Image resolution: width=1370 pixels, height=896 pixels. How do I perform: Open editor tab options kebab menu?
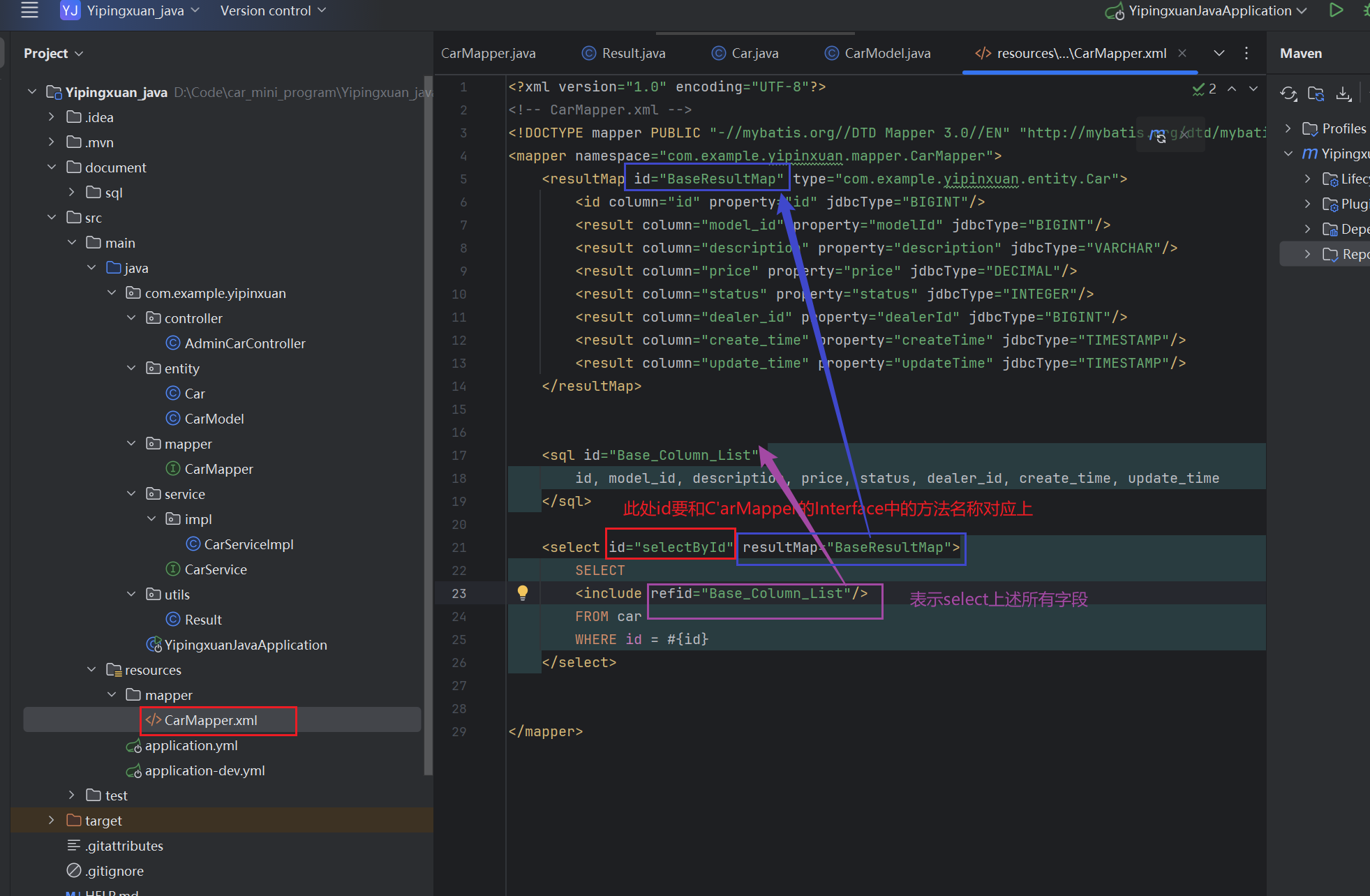click(x=1246, y=53)
